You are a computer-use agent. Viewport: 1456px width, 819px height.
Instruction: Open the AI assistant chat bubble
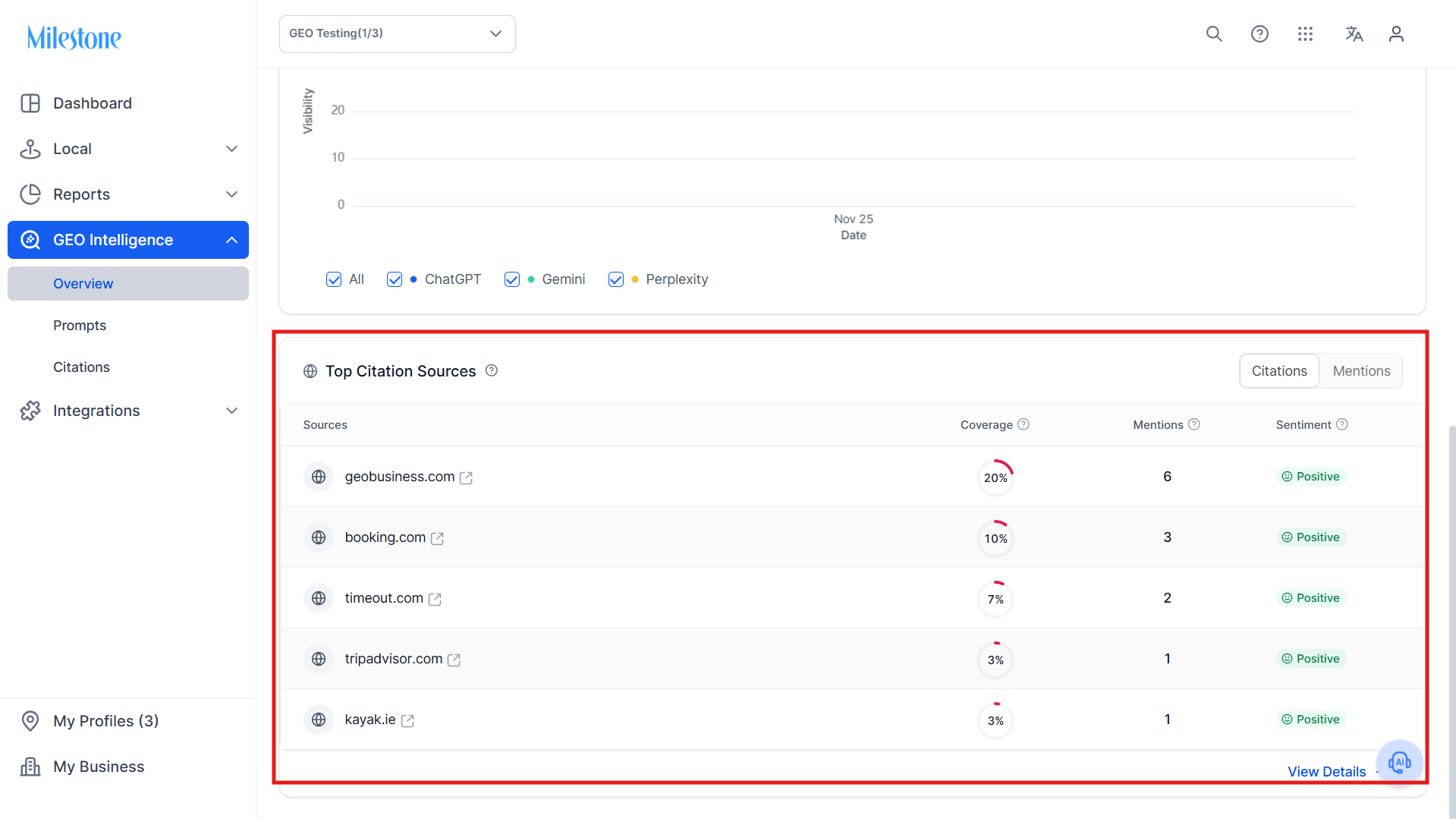click(1399, 762)
